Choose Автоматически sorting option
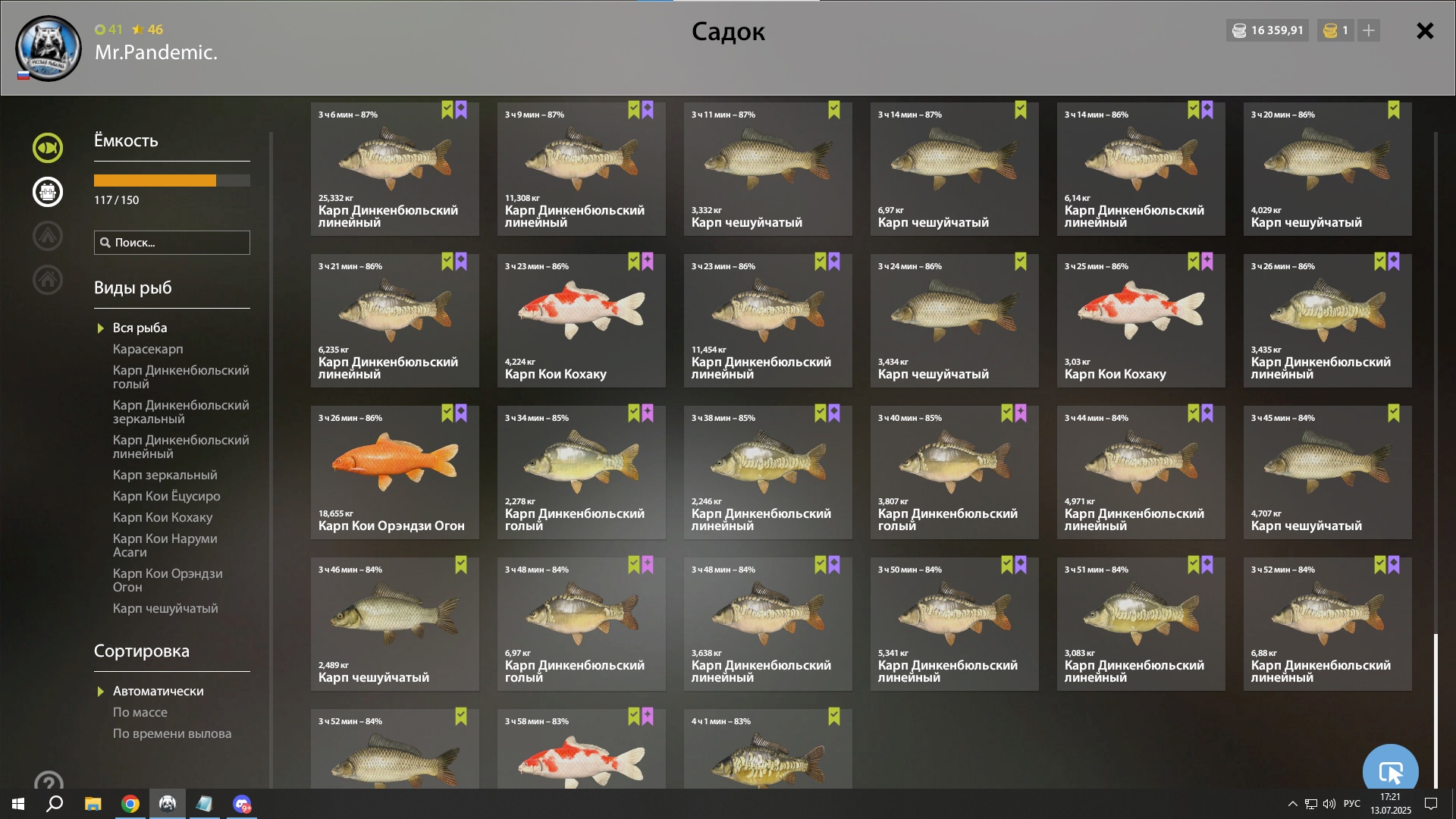1456x819 pixels. [x=158, y=691]
